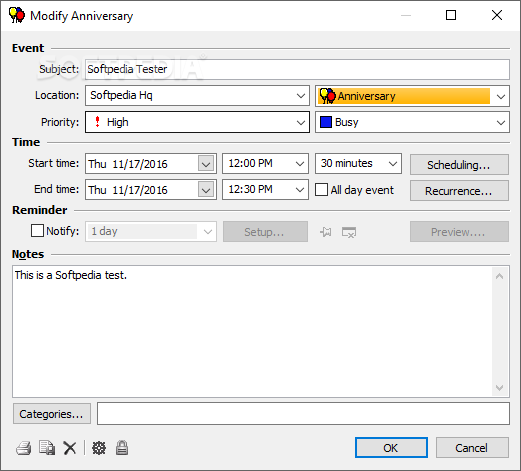The image size is (521, 471).
Task: Open the End time date picker
Action: click(x=206, y=190)
